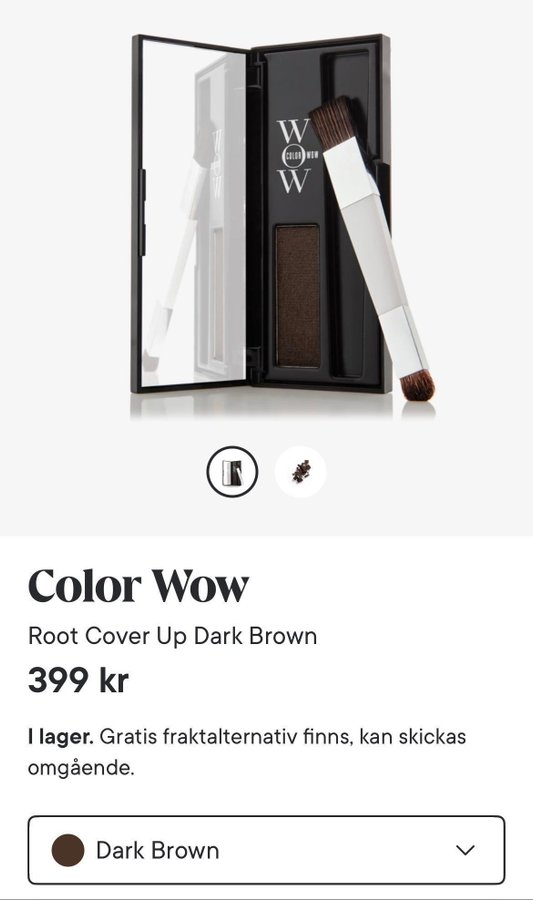Click the Dark Brown label in selector
The width and height of the screenshot is (533, 900).
158,851
